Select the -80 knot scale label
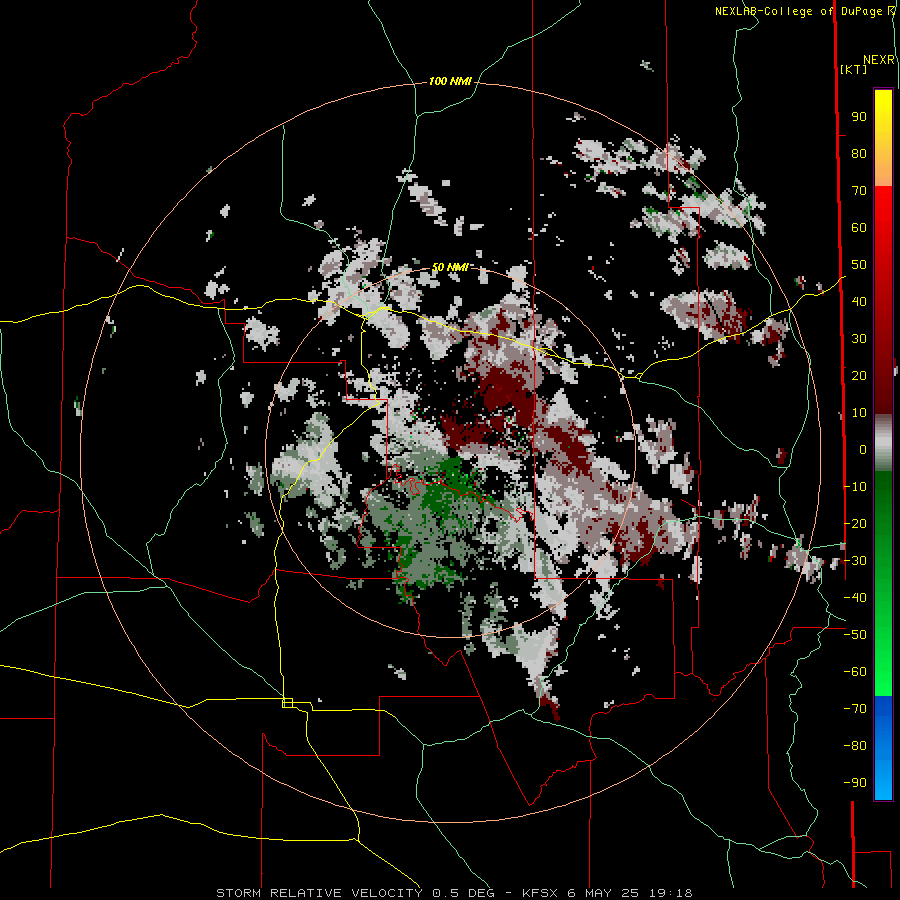Viewport: 900px width, 900px height. 855,746
